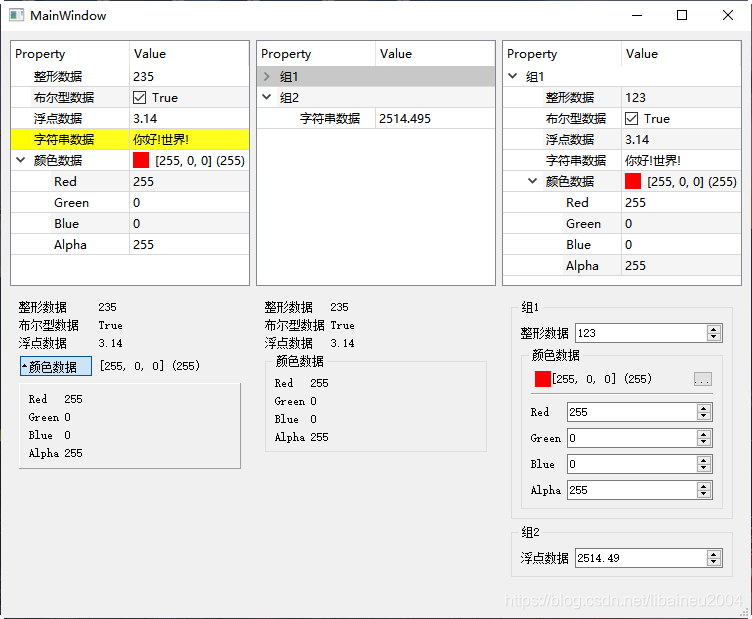Click value 123 in right property tree
This screenshot has height=619, width=752.
[x=635, y=98]
